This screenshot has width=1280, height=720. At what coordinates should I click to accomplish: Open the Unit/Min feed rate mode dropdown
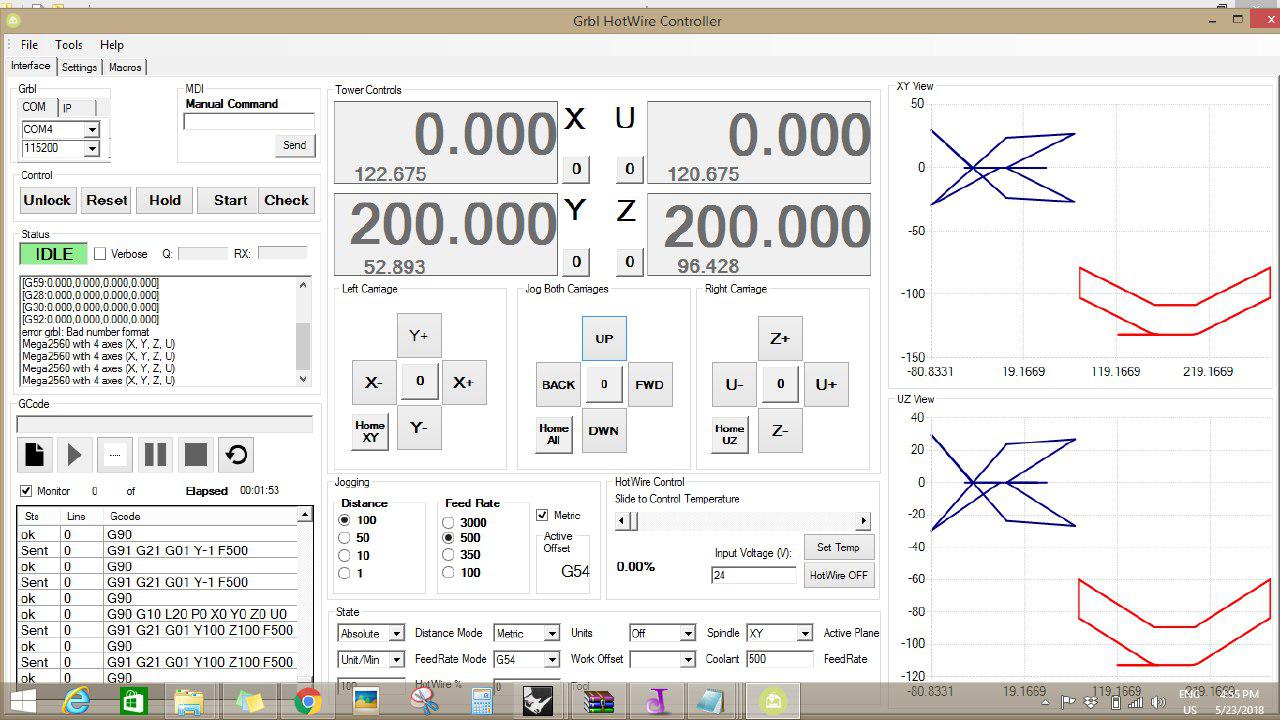click(396, 660)
